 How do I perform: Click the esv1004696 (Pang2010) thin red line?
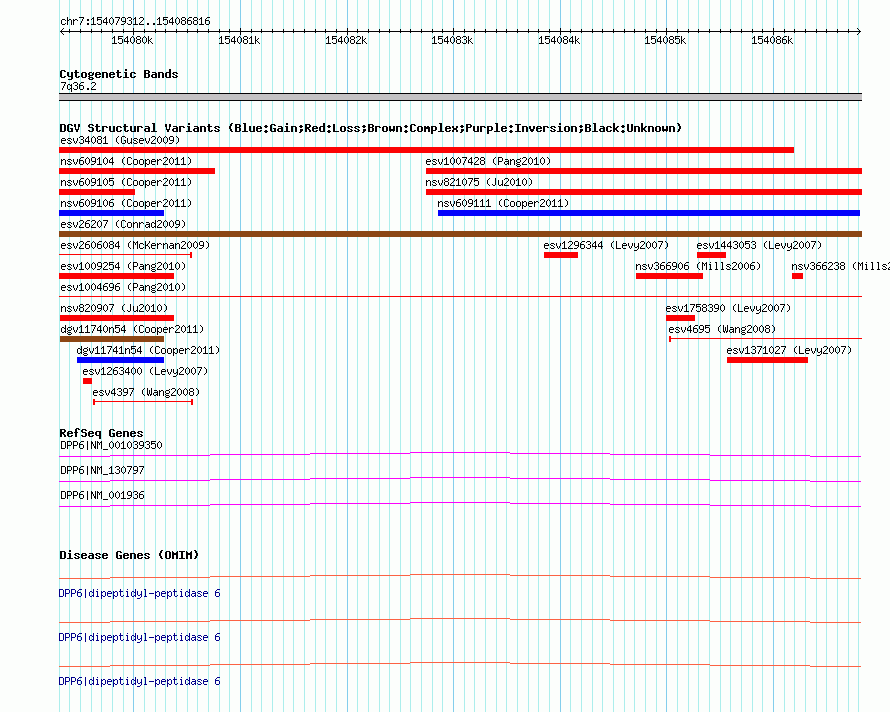(460, 296)
